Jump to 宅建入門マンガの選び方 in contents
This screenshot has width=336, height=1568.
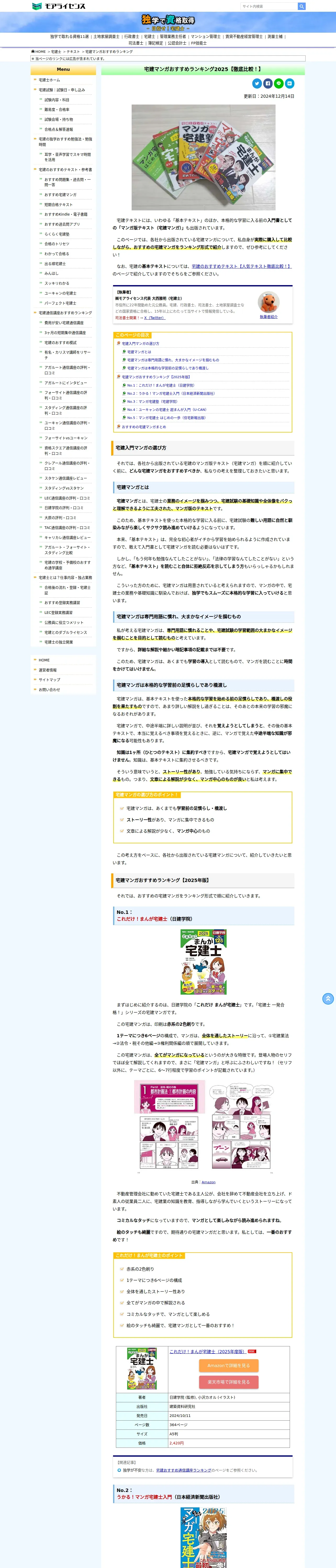click(140, 344)
